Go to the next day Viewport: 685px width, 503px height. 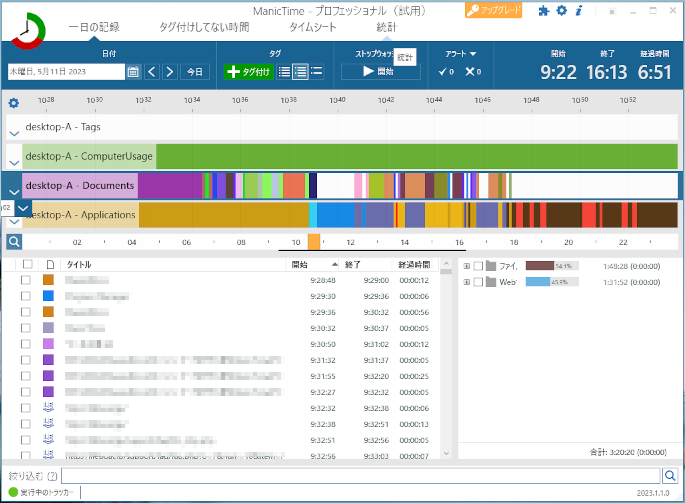tap(170, 72)
